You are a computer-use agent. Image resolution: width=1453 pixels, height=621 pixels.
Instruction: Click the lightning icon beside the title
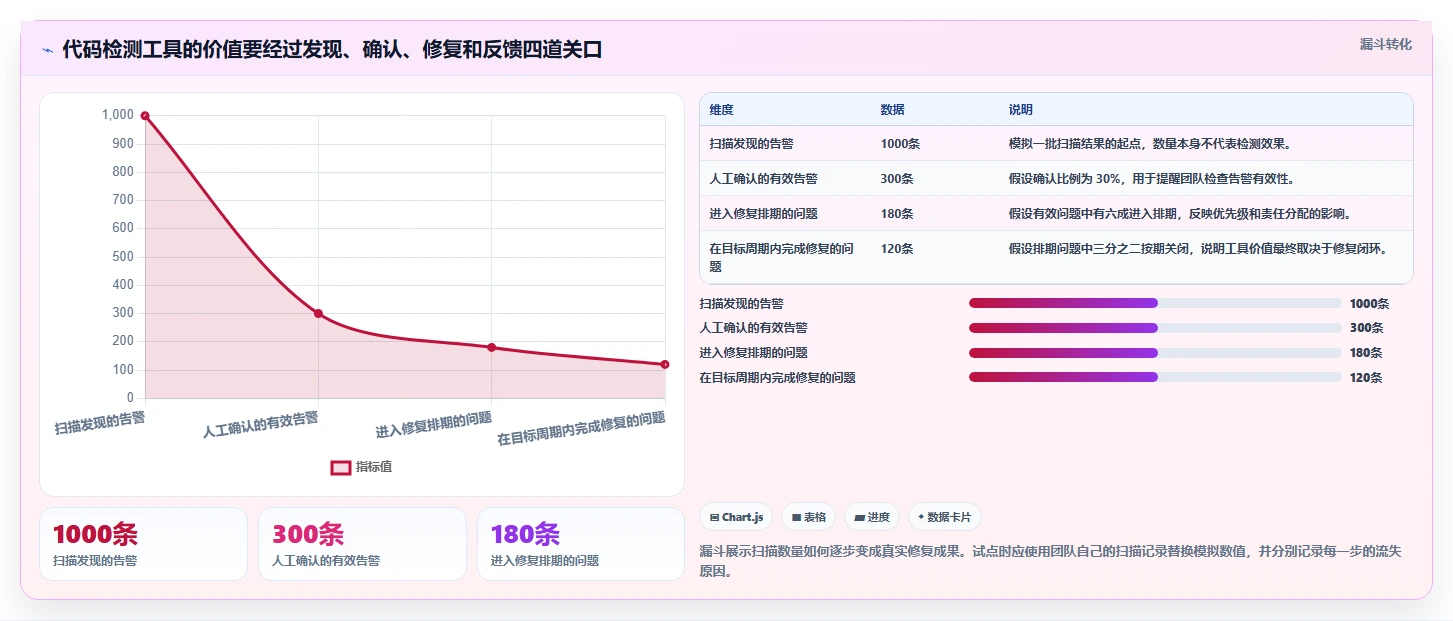[48, 50]
